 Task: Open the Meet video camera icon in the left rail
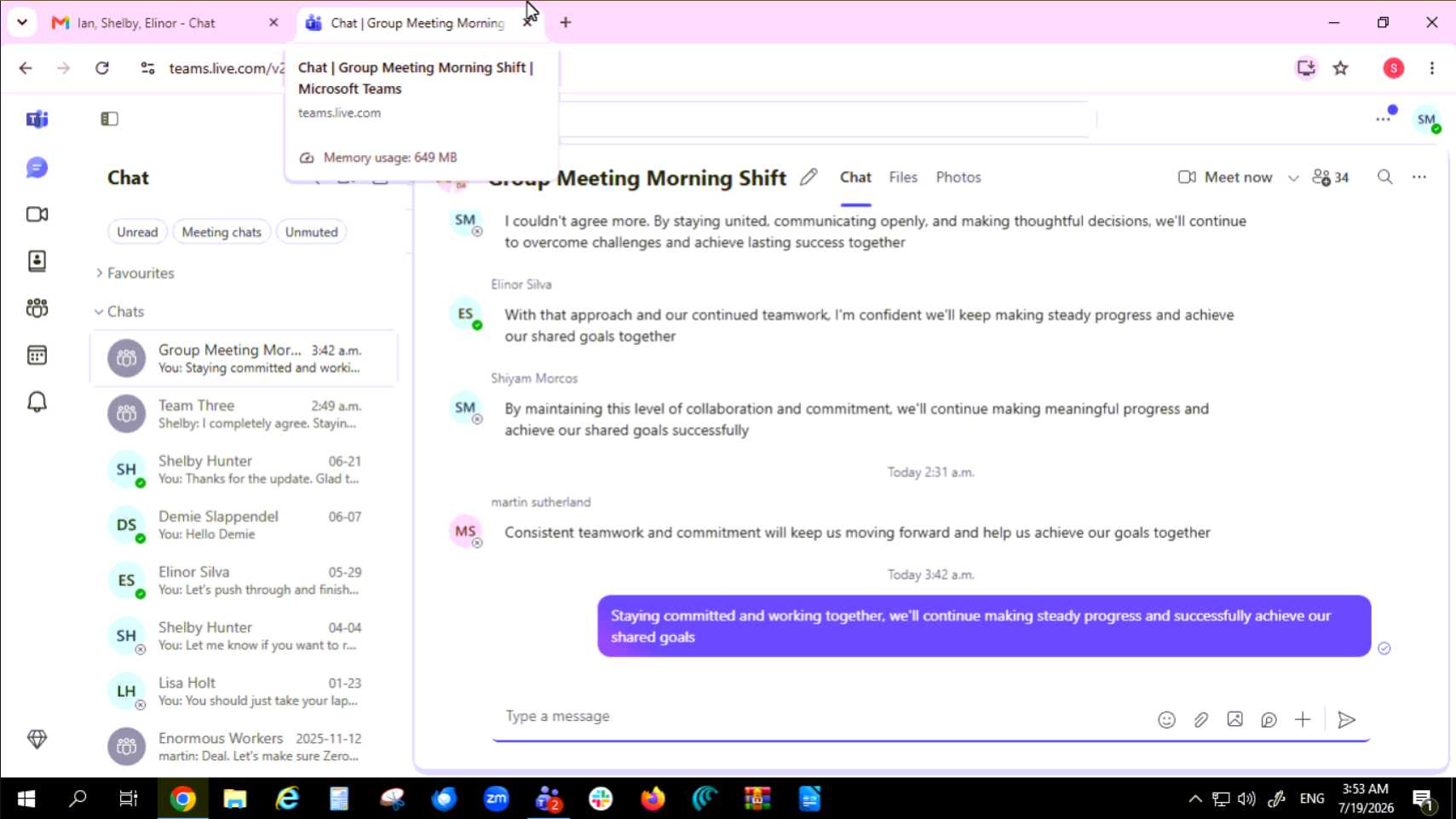(x=37, y=214)
